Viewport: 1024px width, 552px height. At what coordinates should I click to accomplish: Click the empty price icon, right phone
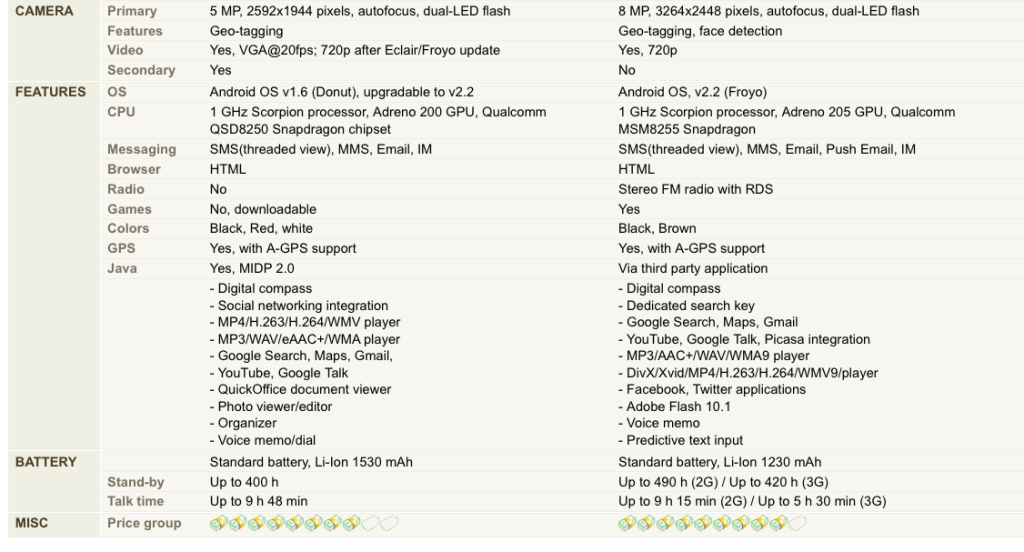(x=798, y=523)
